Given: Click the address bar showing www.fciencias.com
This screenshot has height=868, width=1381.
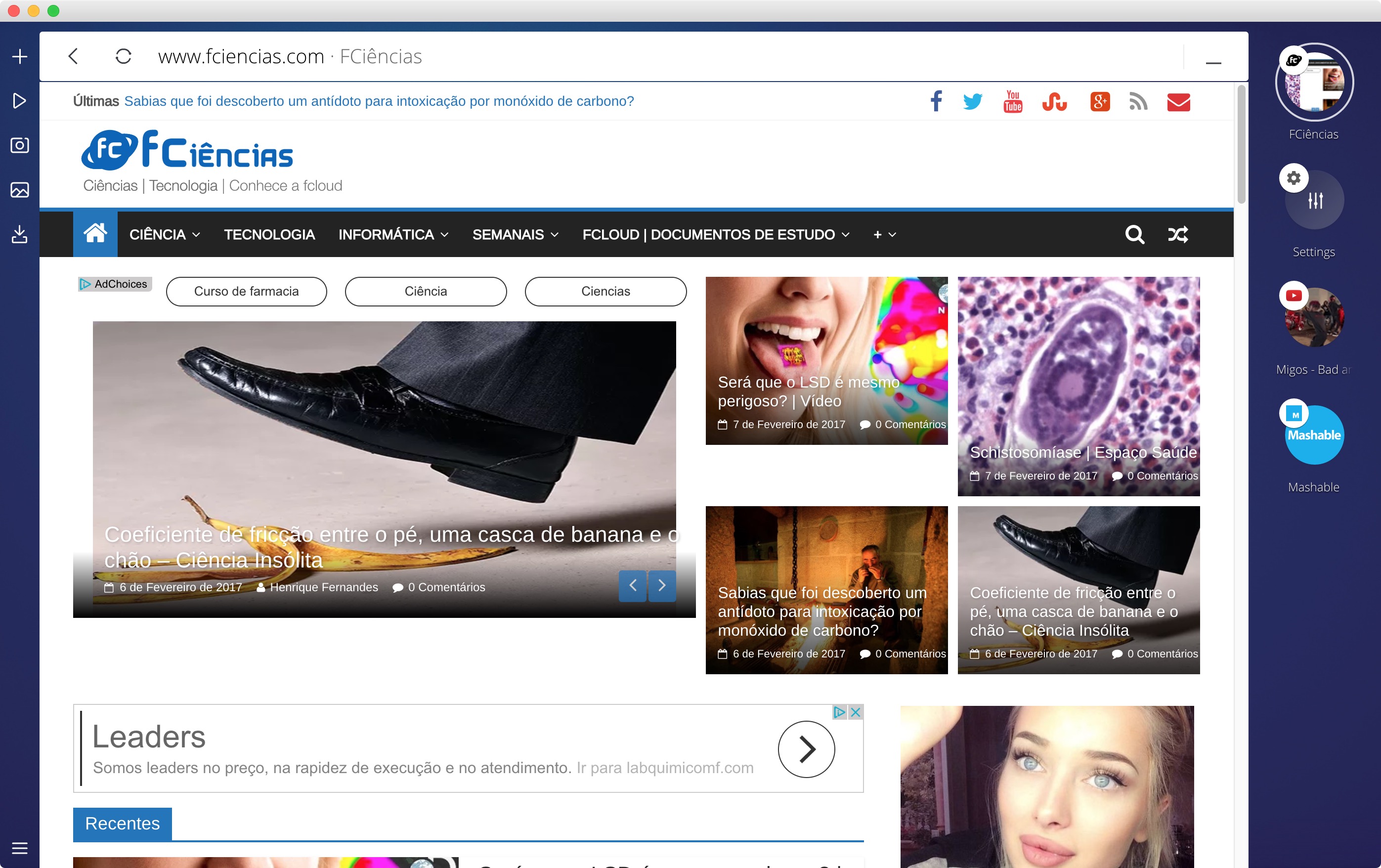Looking at the screenshot, I should pos(290,56).
